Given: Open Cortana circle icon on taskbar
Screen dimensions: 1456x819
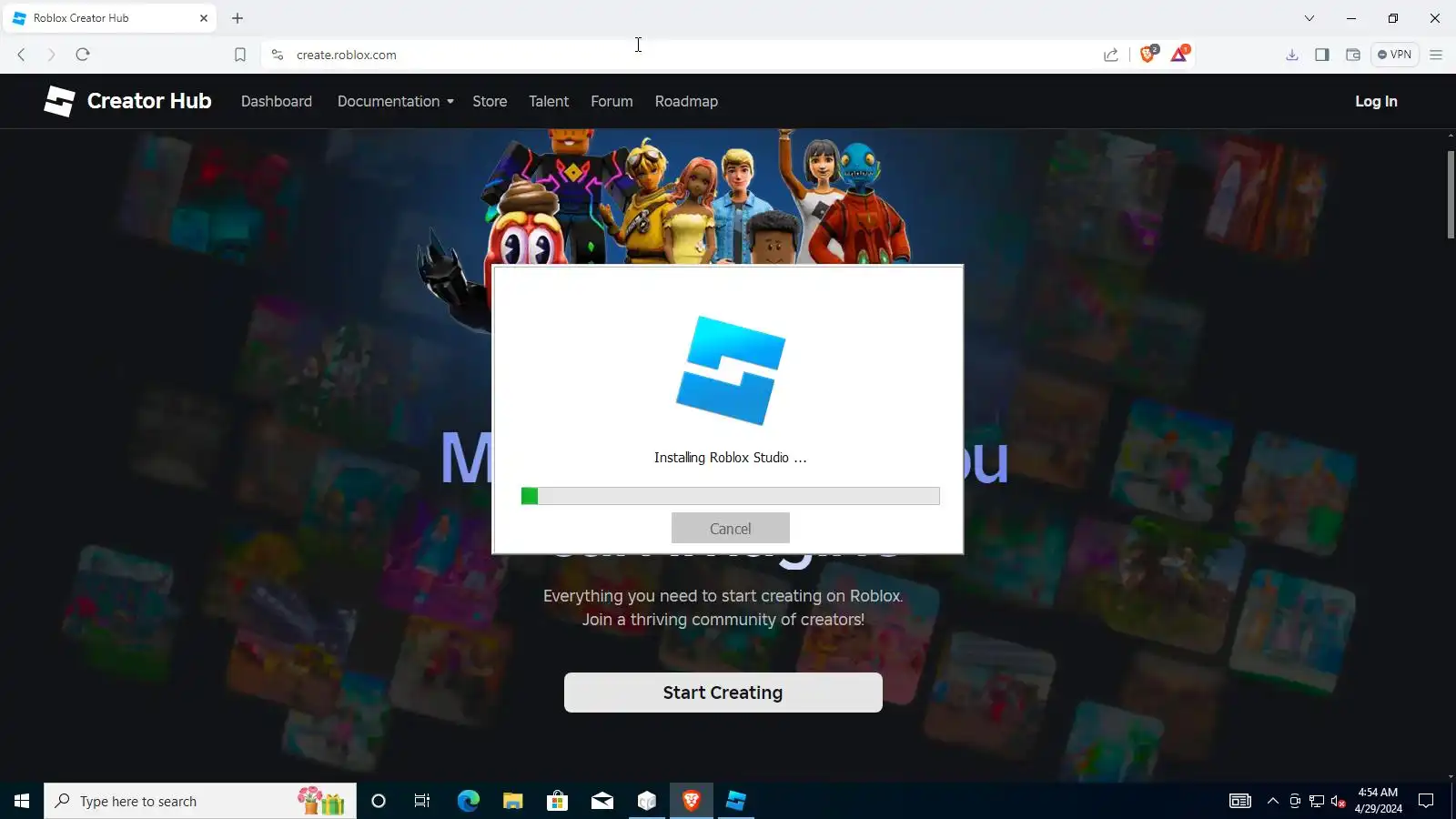Looking at the screenshot, I should click(x=379, y=801).
